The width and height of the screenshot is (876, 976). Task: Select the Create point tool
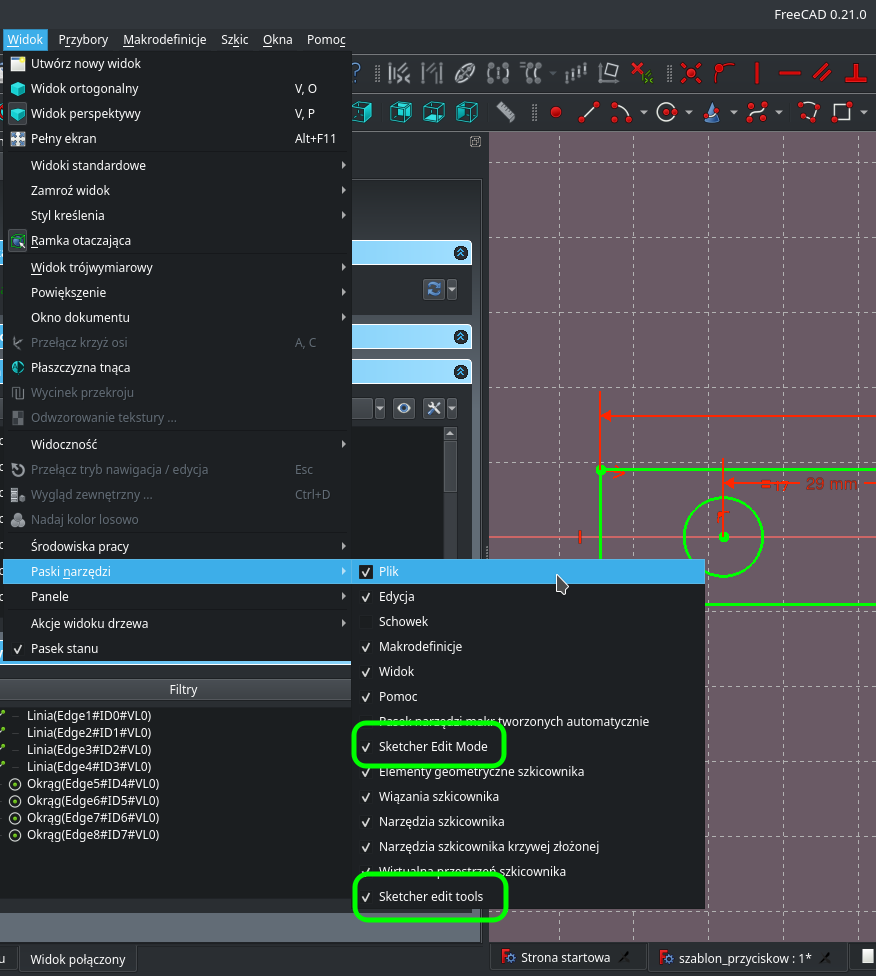[x=556, y=112]
